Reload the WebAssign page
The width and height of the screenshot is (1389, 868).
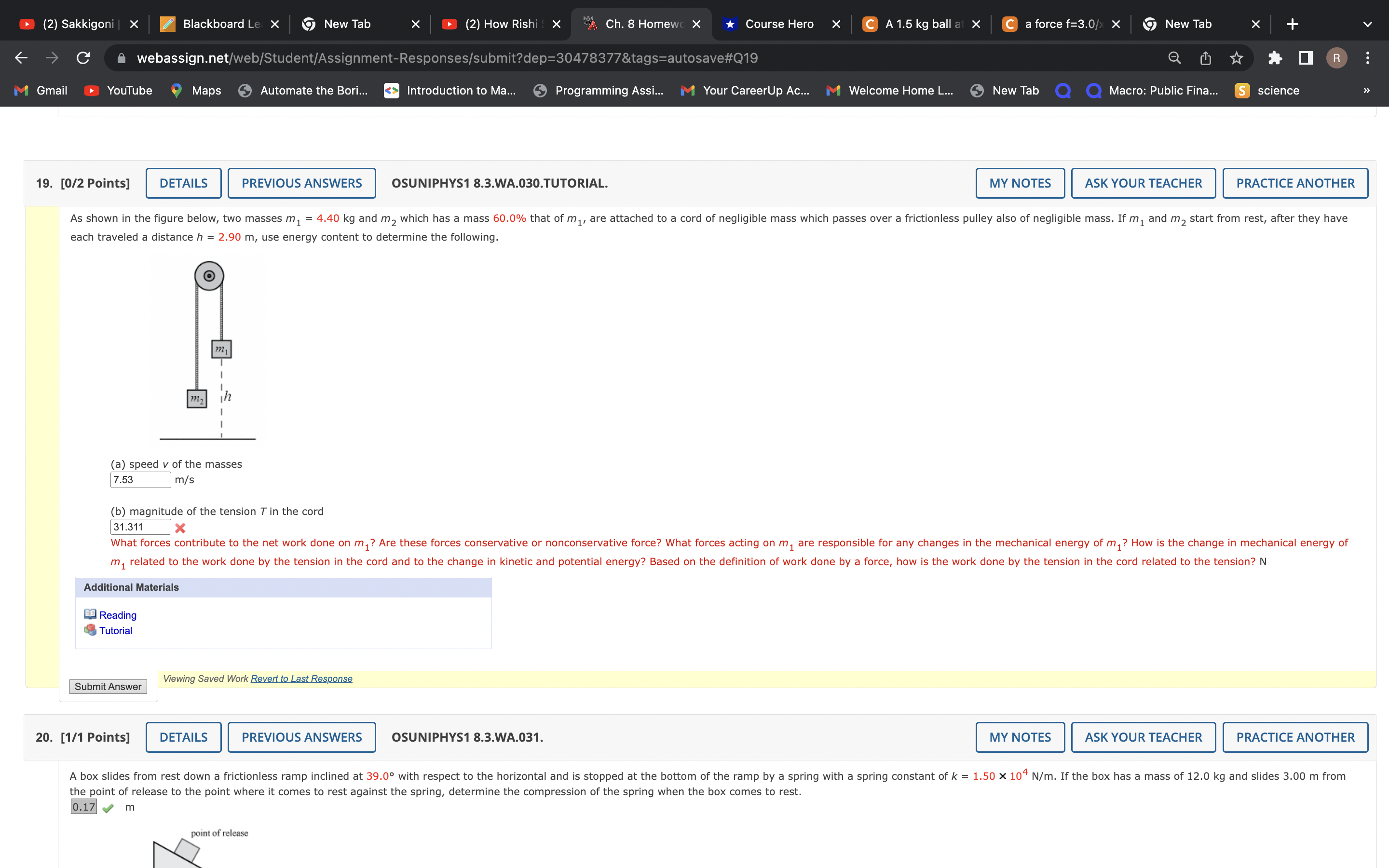point(82,57)
